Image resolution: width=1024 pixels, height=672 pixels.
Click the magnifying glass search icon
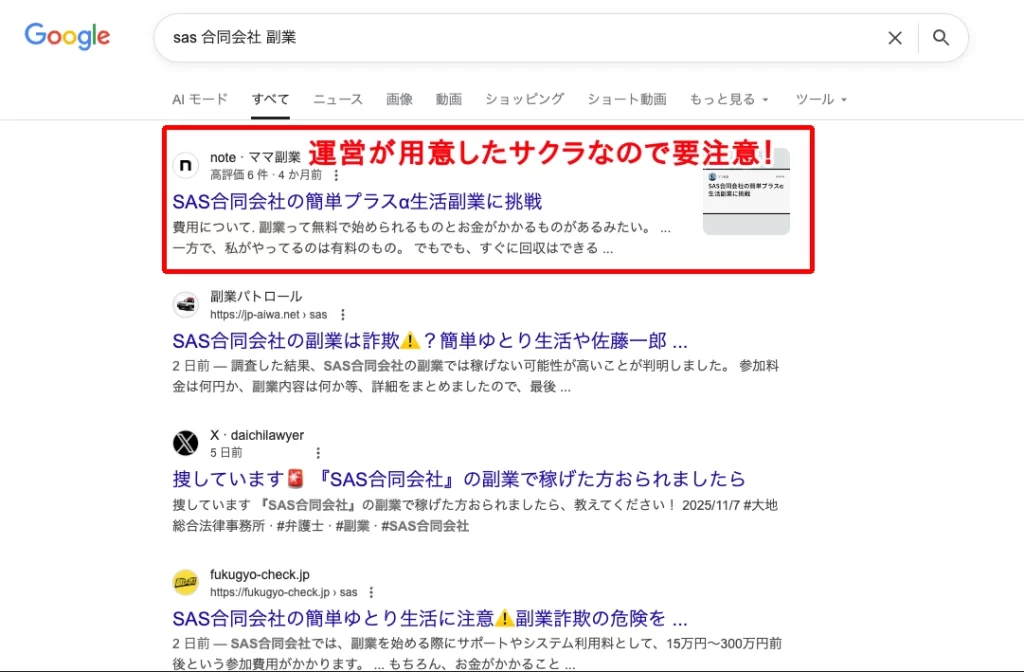point(940,38)
